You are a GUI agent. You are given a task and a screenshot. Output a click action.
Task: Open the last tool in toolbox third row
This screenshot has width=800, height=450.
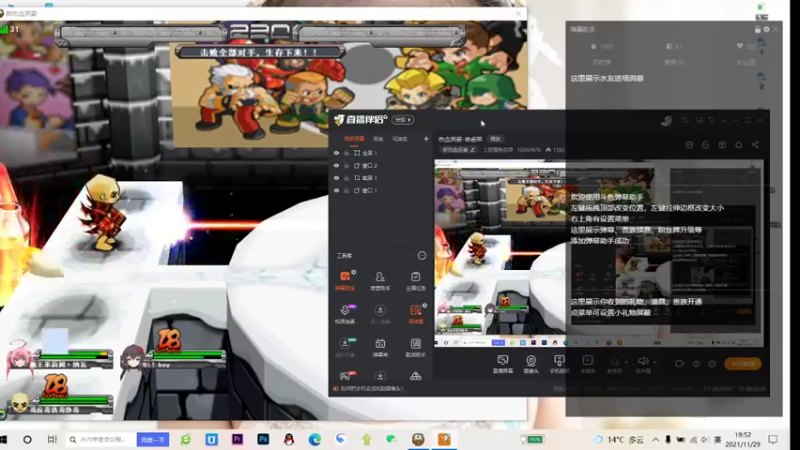pyautogui.click(x=415, y=347)
